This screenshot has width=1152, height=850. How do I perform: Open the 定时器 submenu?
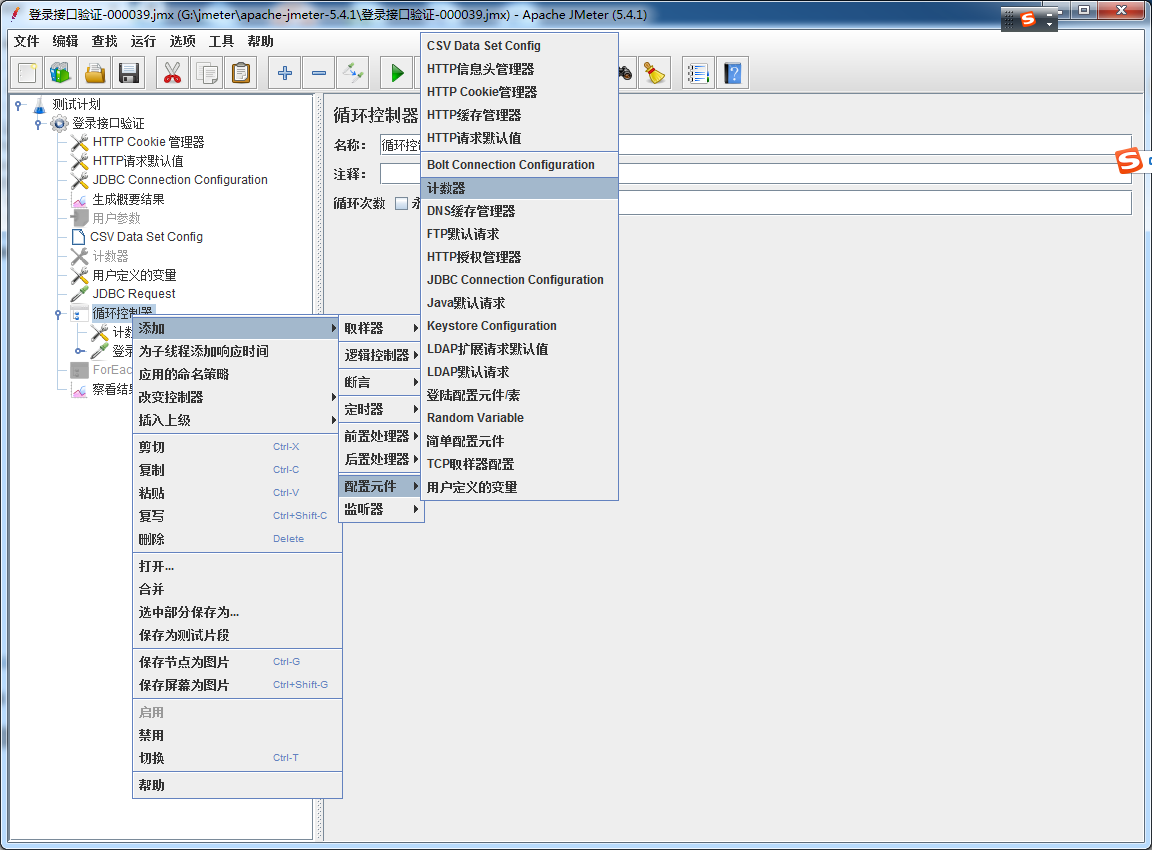pos(381,409)
